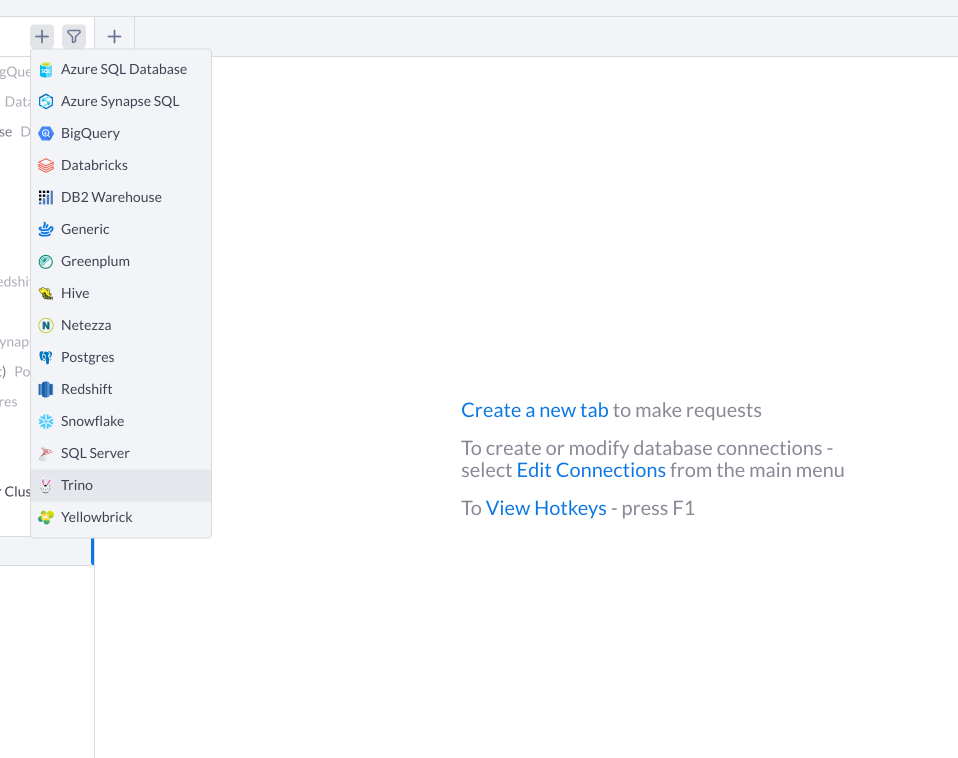
Task: Select Generic connection type
Action: (121, 229)
